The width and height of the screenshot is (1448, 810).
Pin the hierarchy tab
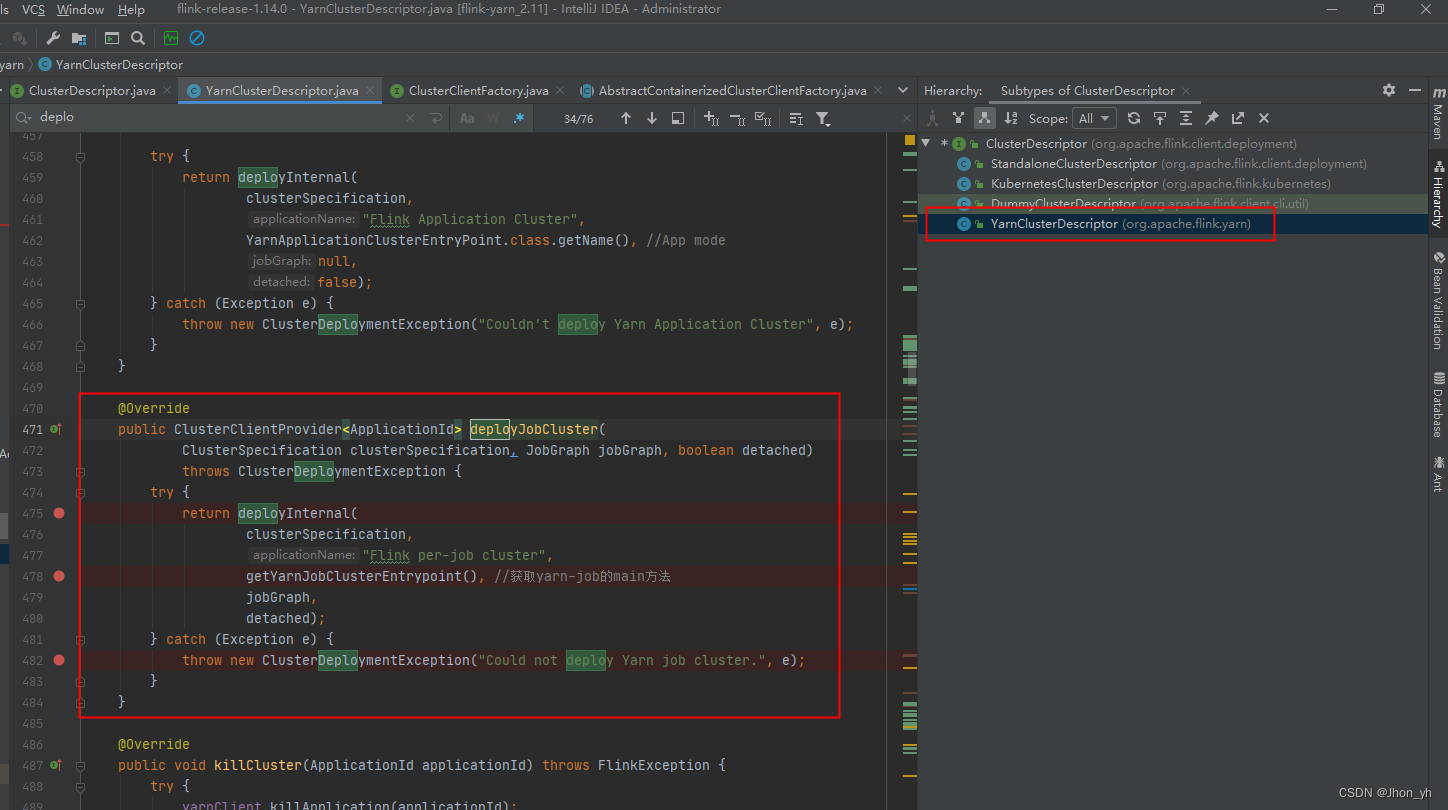(x=1212, y=118)
